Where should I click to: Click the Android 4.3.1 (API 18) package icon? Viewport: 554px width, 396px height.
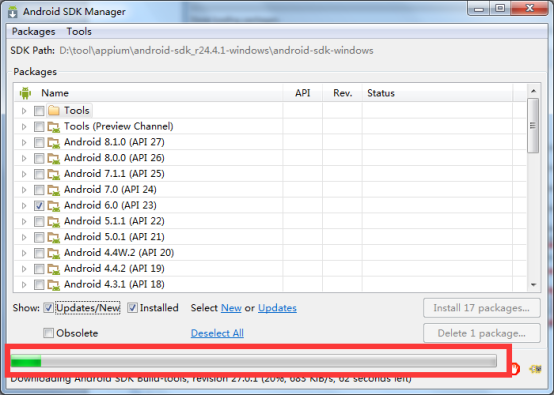tap(54, 284)
